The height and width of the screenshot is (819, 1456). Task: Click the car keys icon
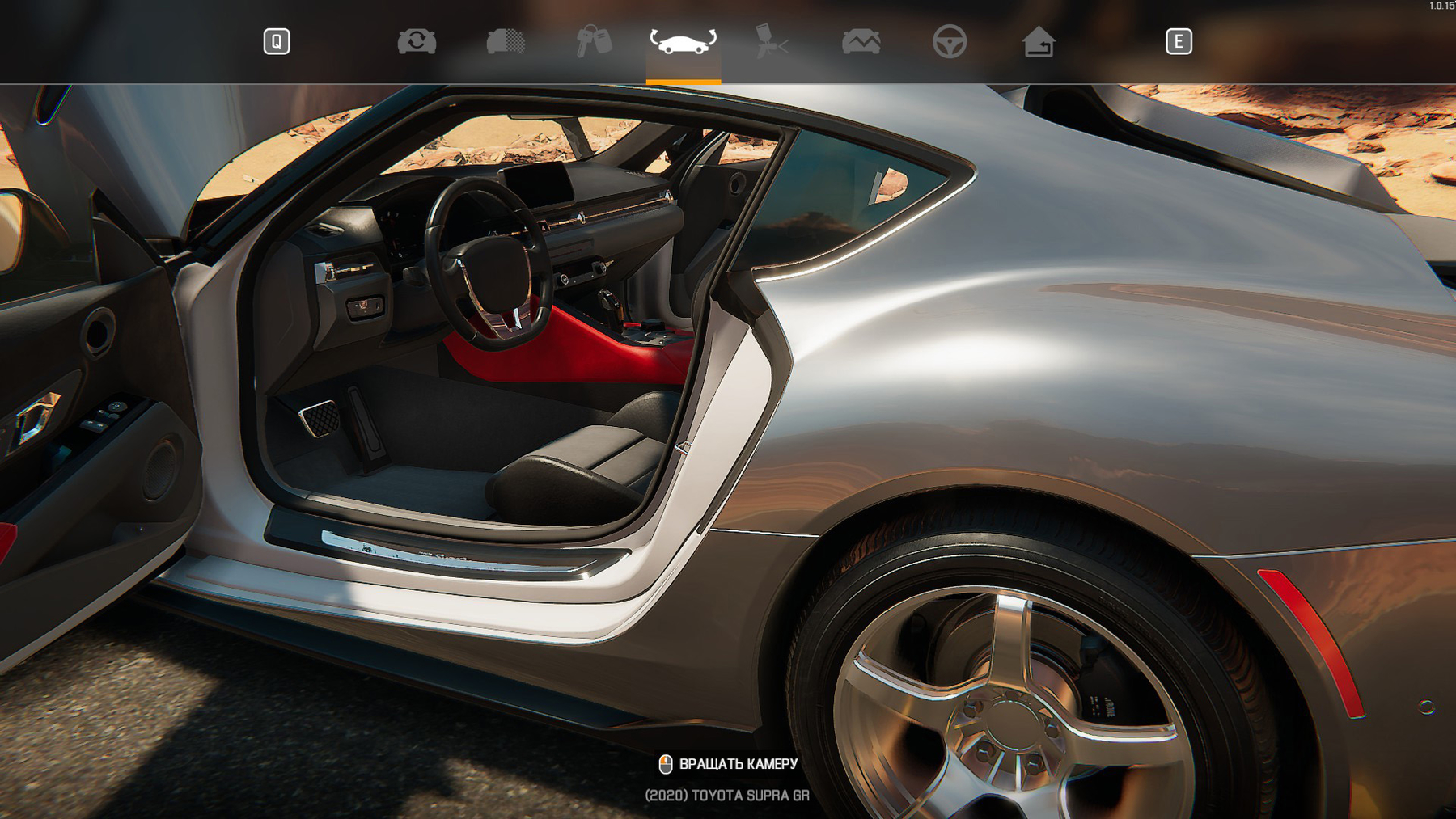tap(594, 41)
